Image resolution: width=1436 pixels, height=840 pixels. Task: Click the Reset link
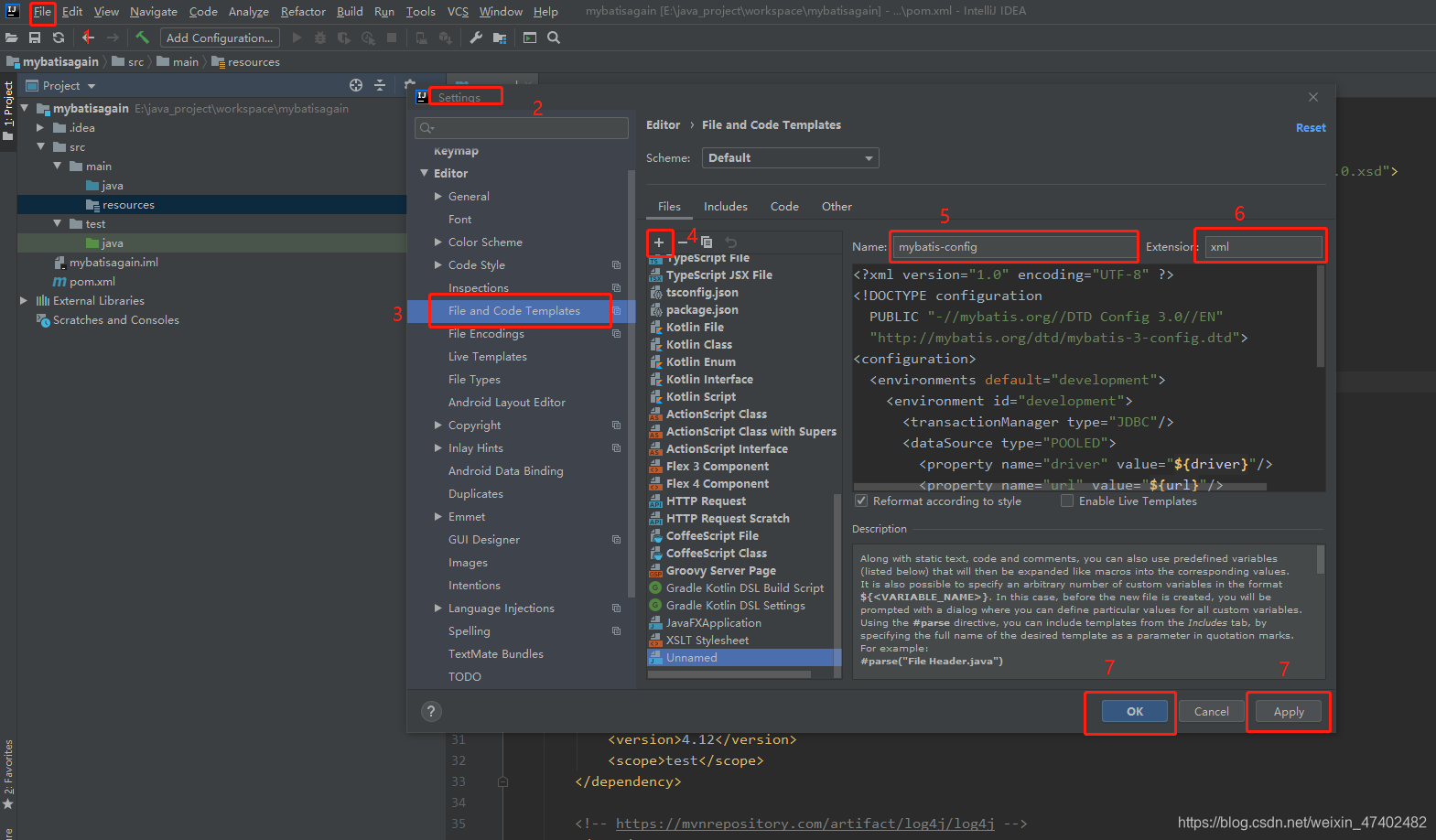(1311, 127)
